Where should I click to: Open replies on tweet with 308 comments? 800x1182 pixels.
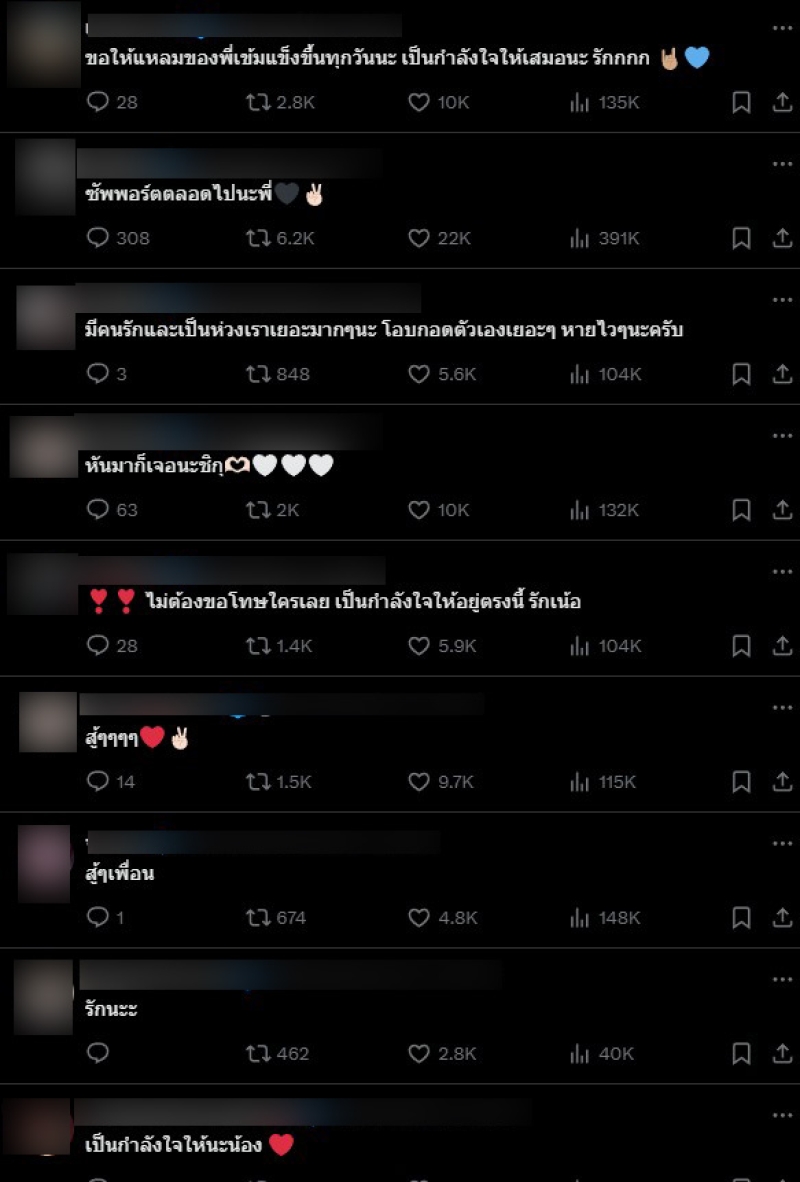(118, 238)
